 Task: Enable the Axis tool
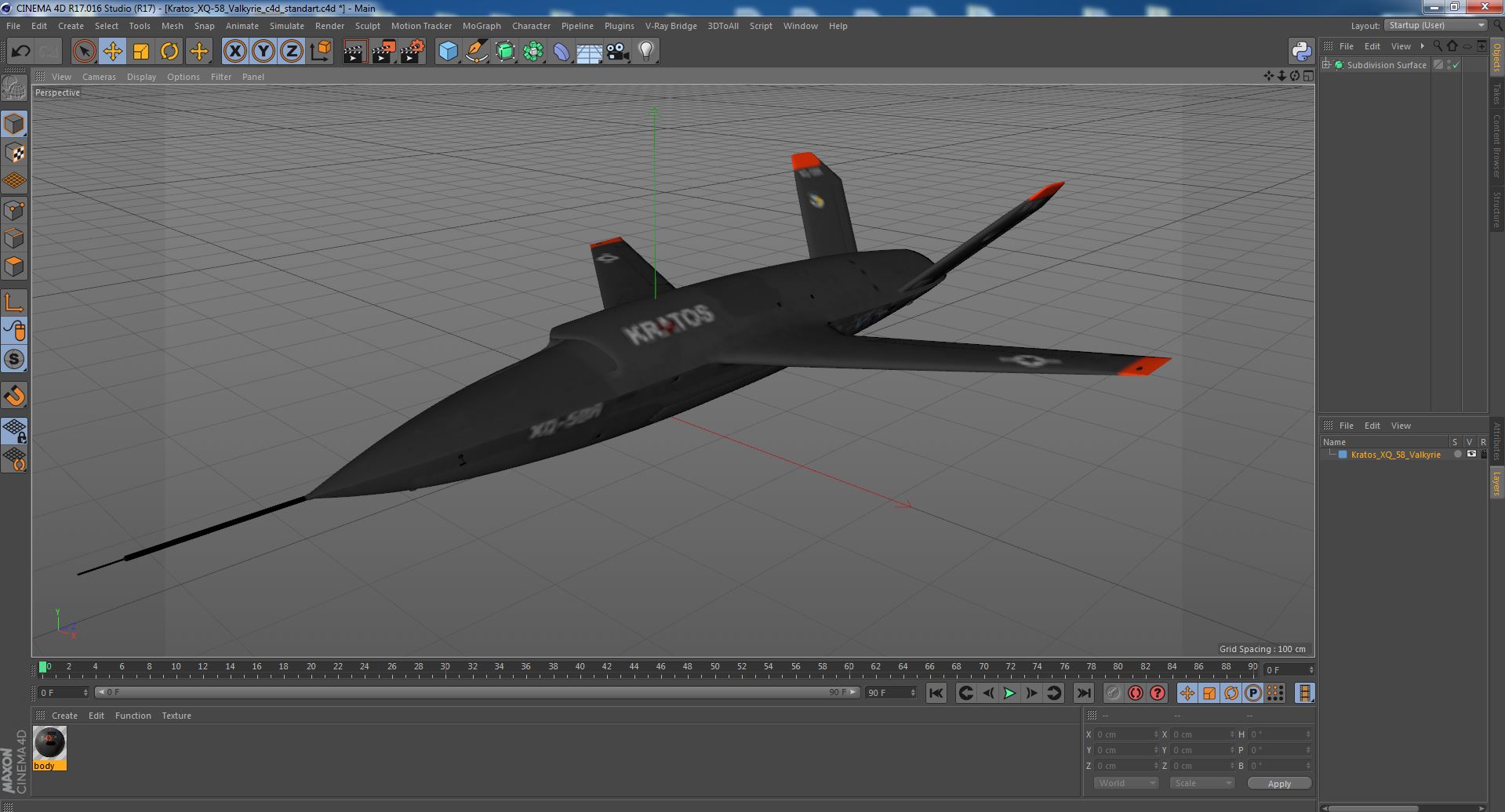(14, 303)
